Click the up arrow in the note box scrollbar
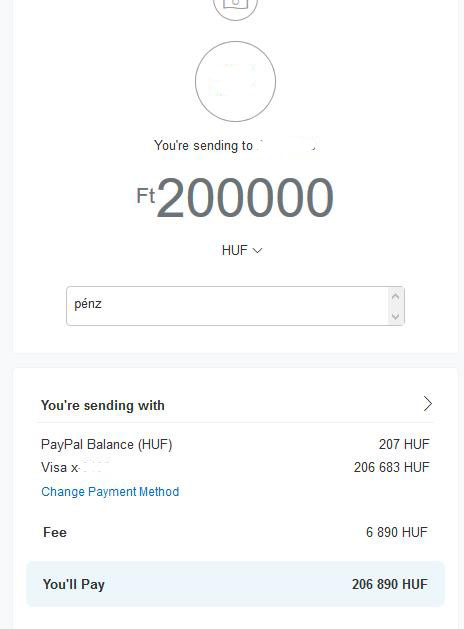Image resolution: width=464 pixels, height=629 pixels. point(395,296)
